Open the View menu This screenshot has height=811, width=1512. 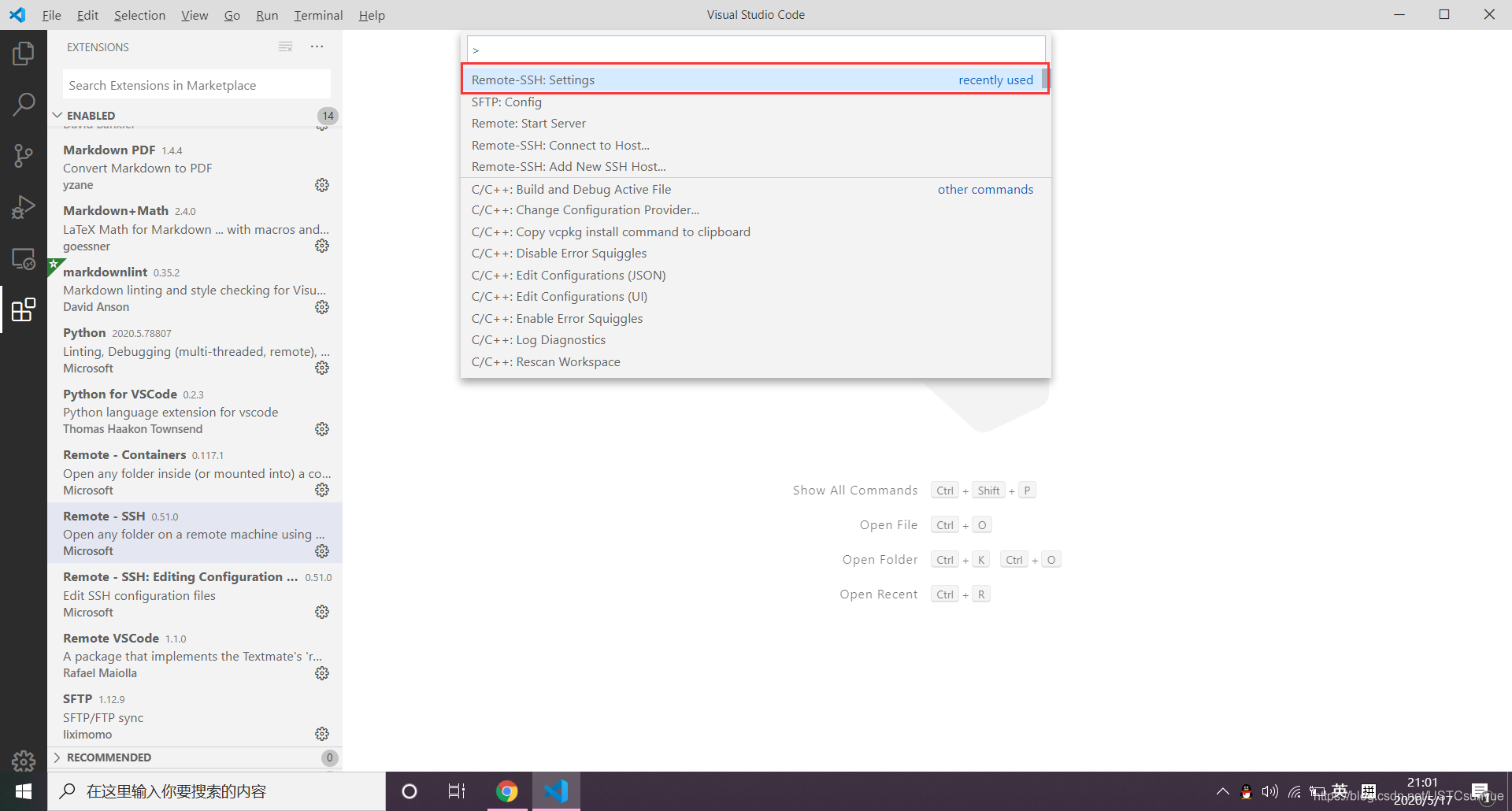pyautogui.click(x=195, y=15)
